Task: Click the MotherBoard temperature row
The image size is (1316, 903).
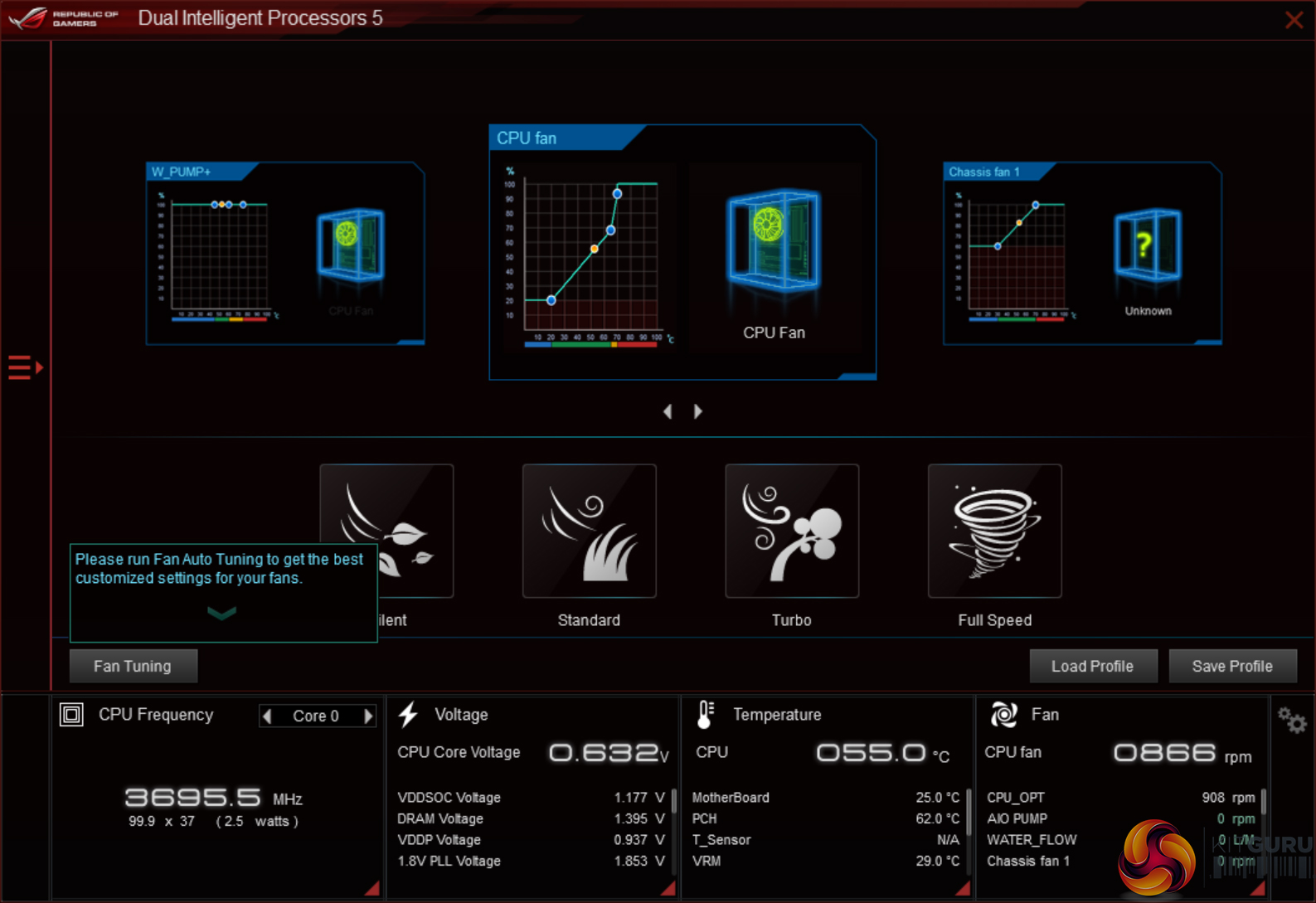Action: pyautogui.click(x=826, y=798)
